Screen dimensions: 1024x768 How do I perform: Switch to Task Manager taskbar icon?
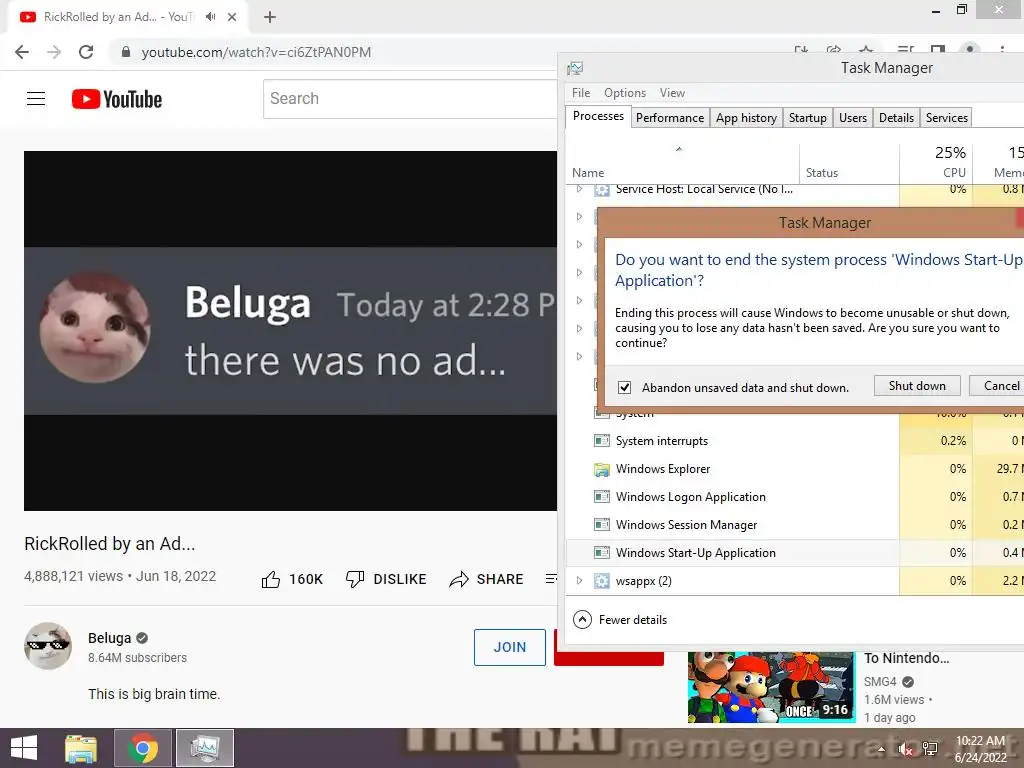(x=205, y=748)
